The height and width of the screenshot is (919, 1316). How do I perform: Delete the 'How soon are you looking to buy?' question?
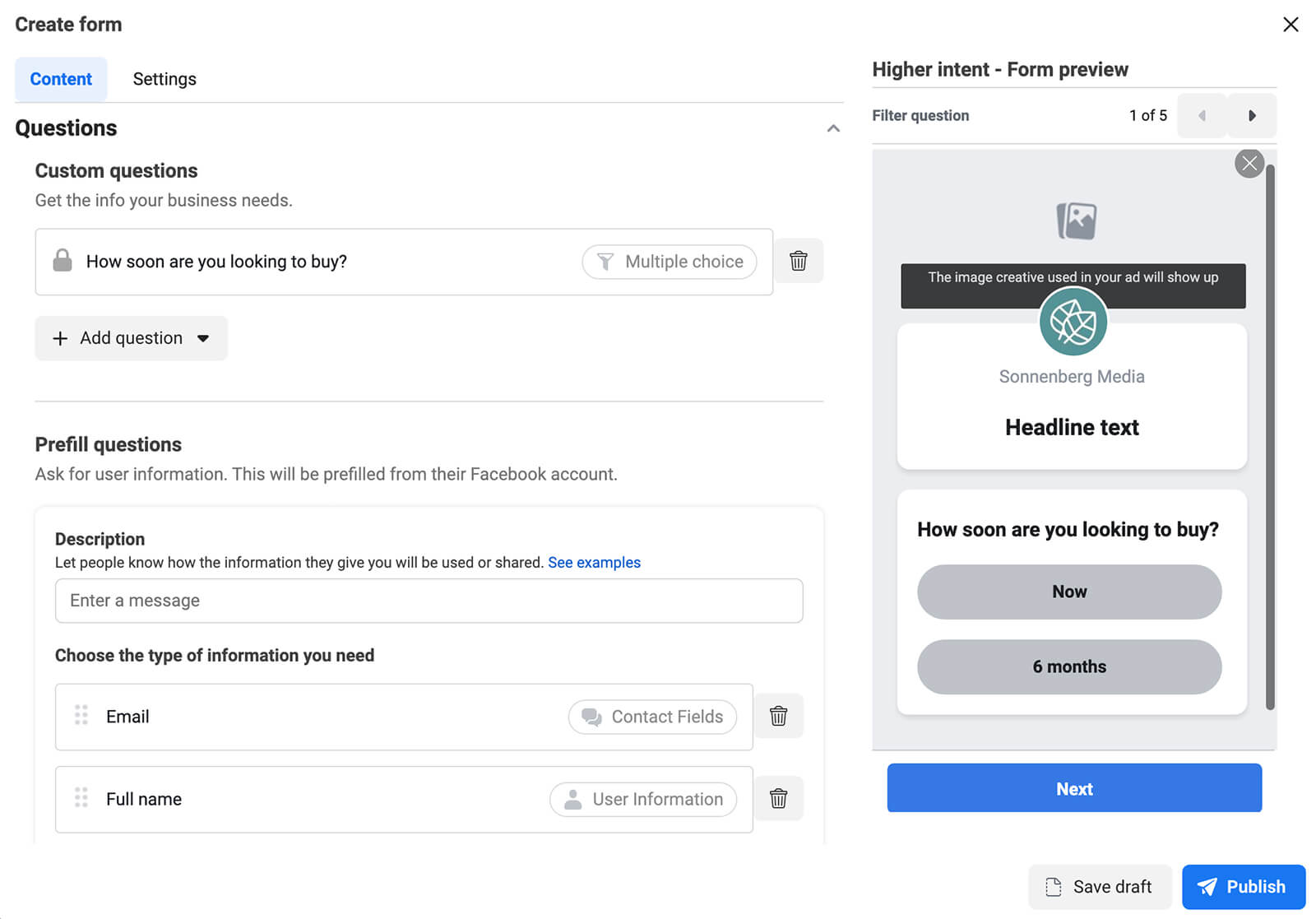pos(798,261)
